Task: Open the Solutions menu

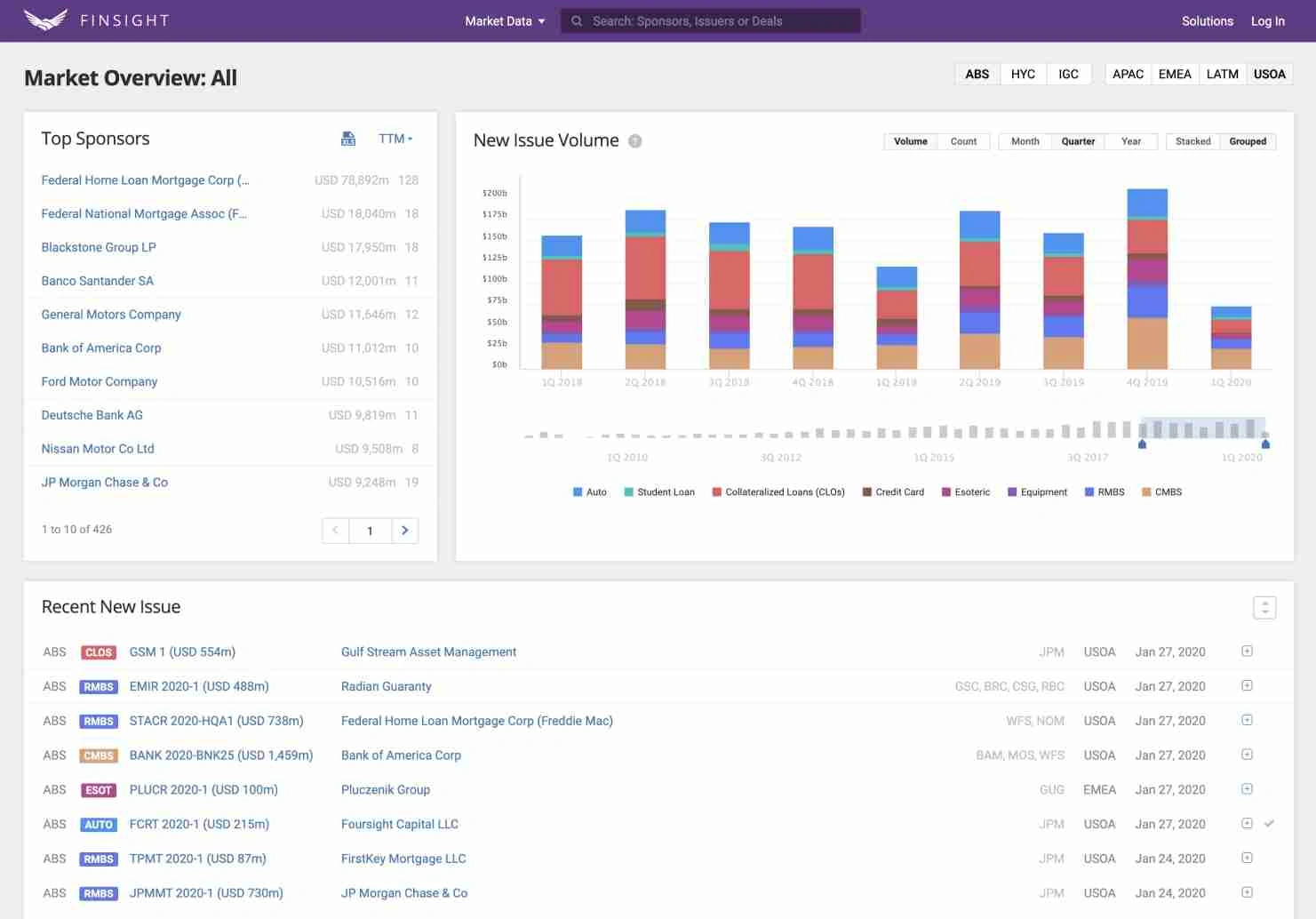Action: click(1208, 21)
